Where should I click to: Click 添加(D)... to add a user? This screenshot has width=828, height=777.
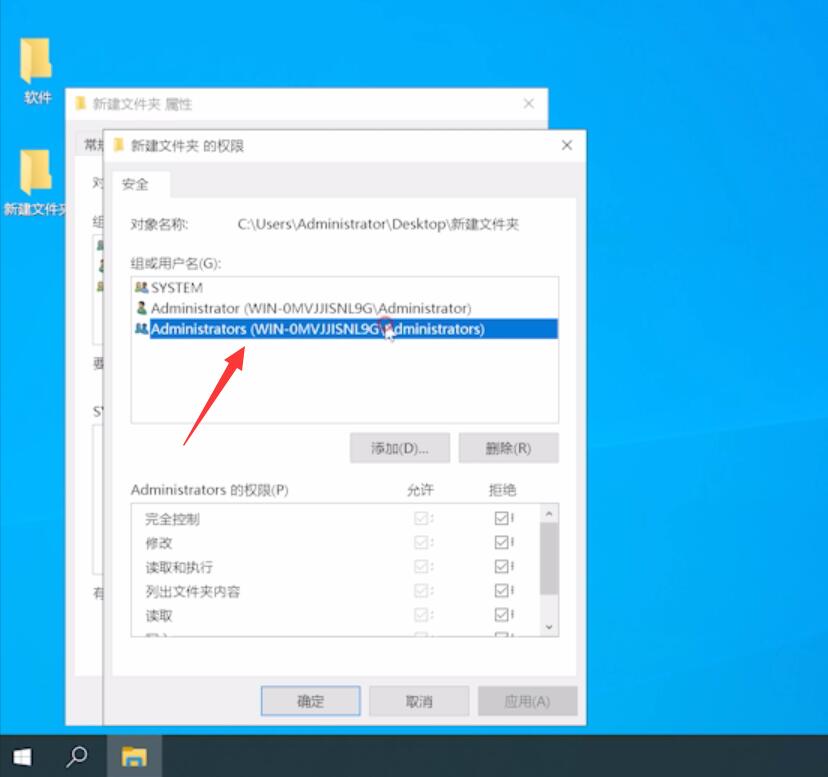tap(400, 448)
